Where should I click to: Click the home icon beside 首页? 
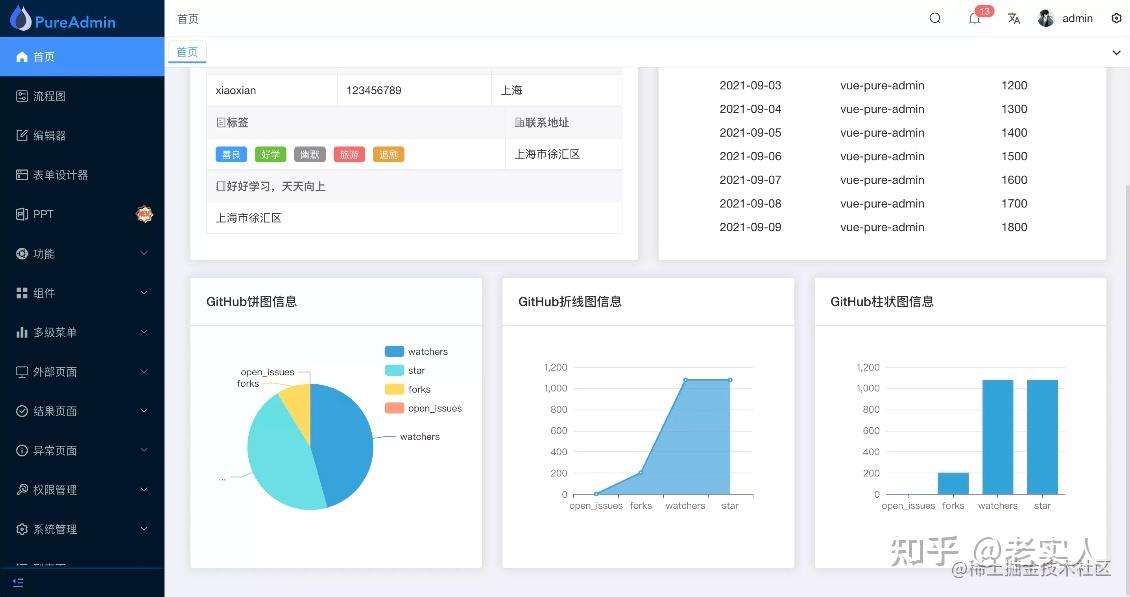click(22, 56)
